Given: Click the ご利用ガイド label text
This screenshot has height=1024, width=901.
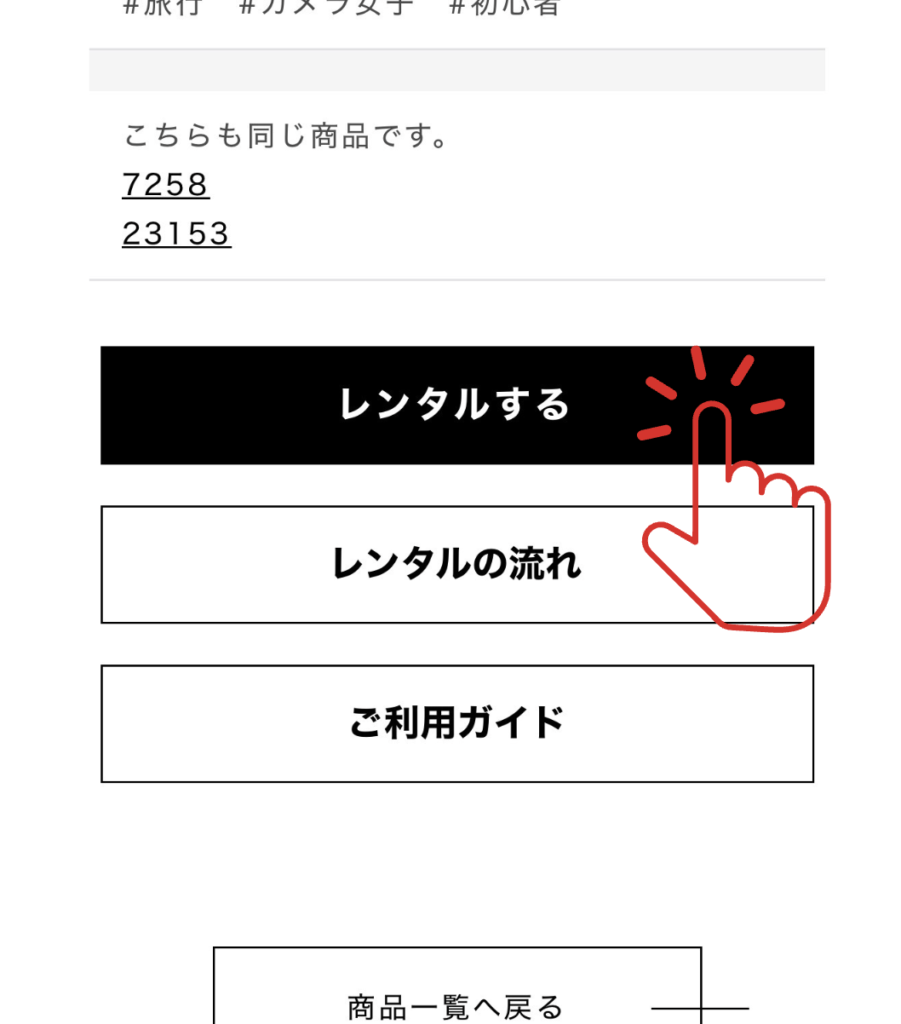Looking at the screenshot, I should tap(456, 722).
